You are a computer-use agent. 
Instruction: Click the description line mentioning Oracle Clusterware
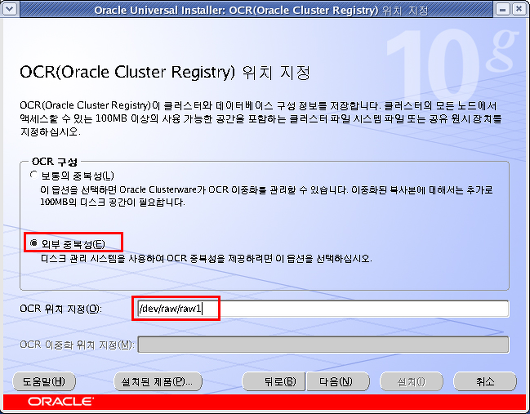pyautogui.click(x=266, y=190)
